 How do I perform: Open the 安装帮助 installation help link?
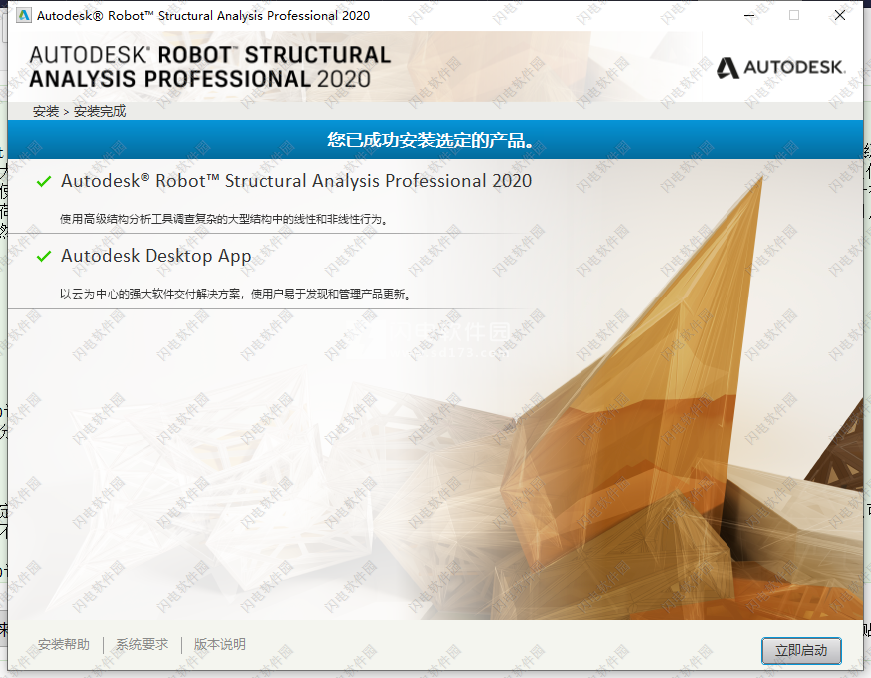point(63,644)
